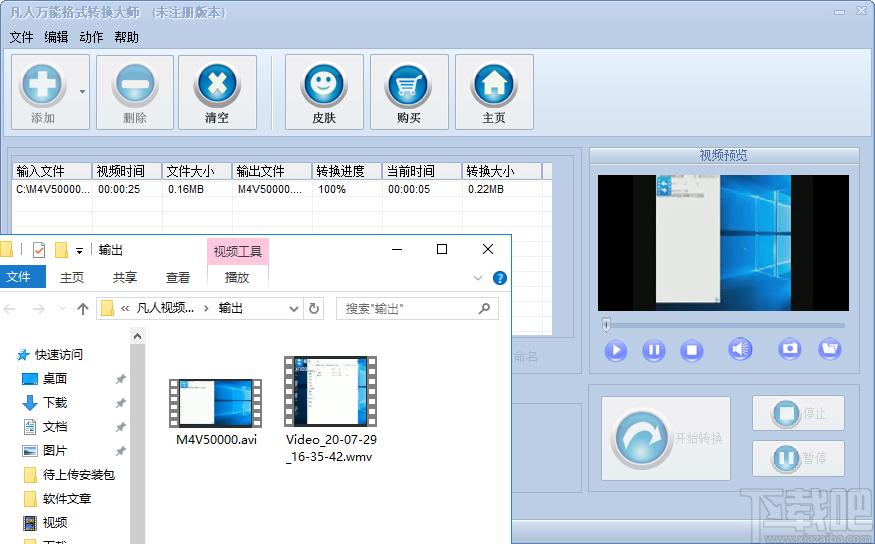
Task: Select the M4V50000.avi file
Action: point(216,412)
